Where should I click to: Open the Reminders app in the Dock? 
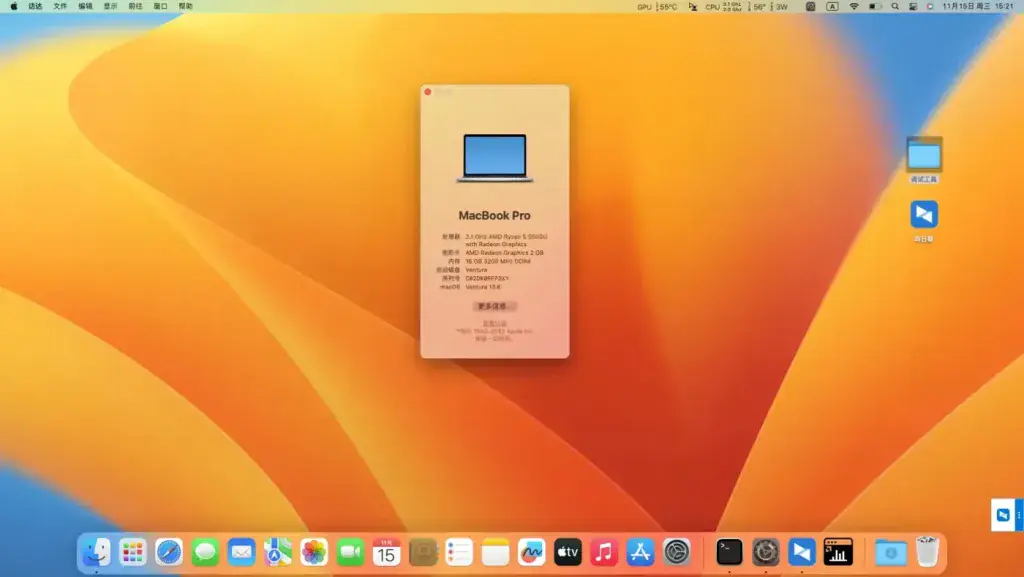[459, 553]
